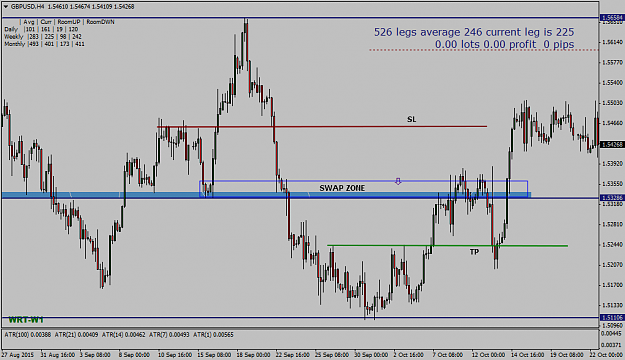Click the 1.51106 level price tag

612,317
